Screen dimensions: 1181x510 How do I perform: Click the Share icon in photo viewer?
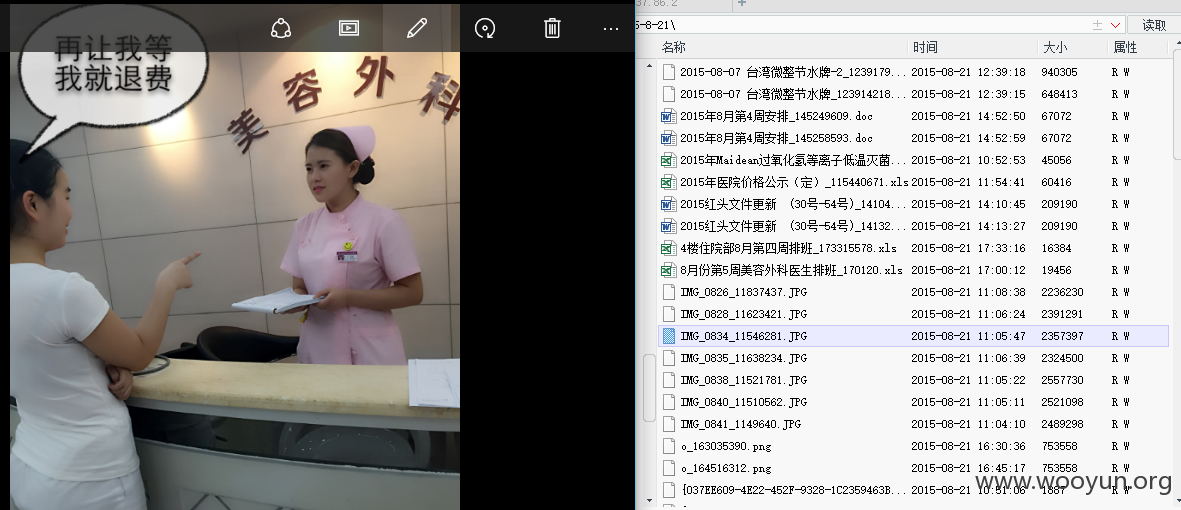(281, 29)
